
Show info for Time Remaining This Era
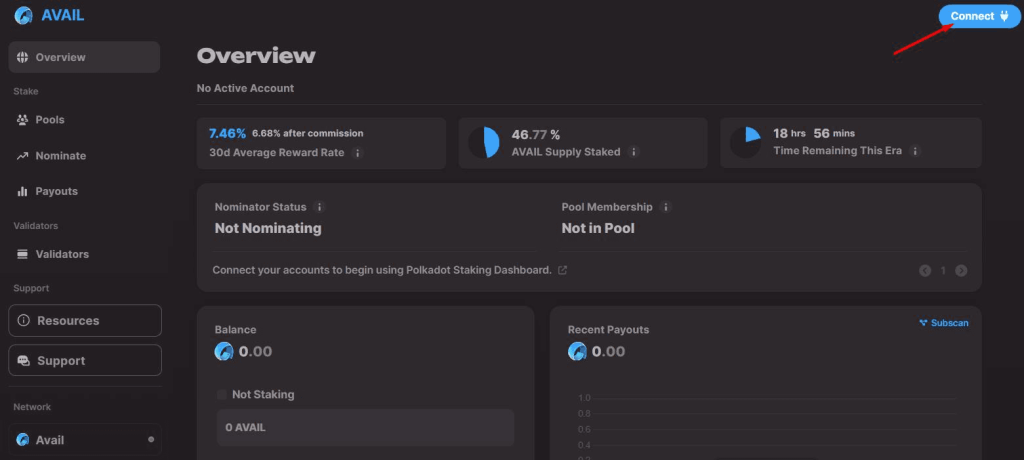pos(915,151)
